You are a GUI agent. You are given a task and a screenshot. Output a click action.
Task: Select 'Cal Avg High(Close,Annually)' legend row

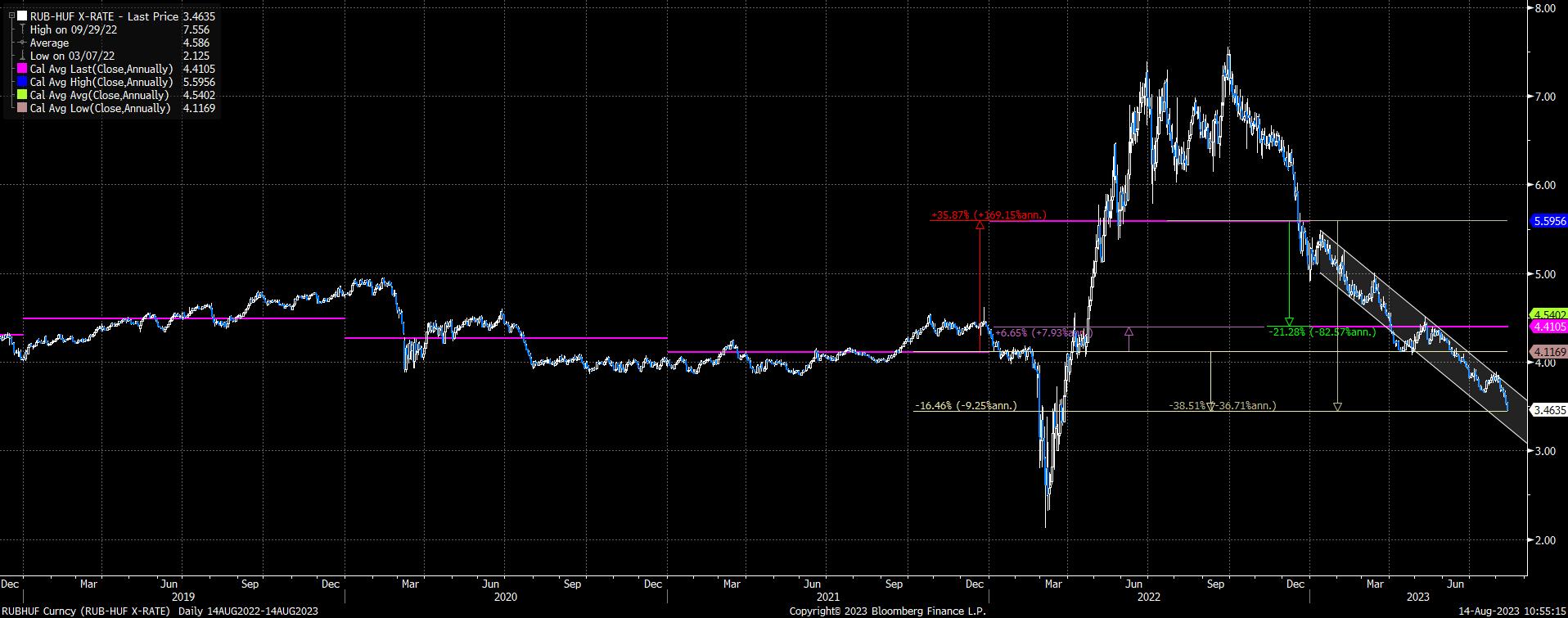(x=101, y=82)
